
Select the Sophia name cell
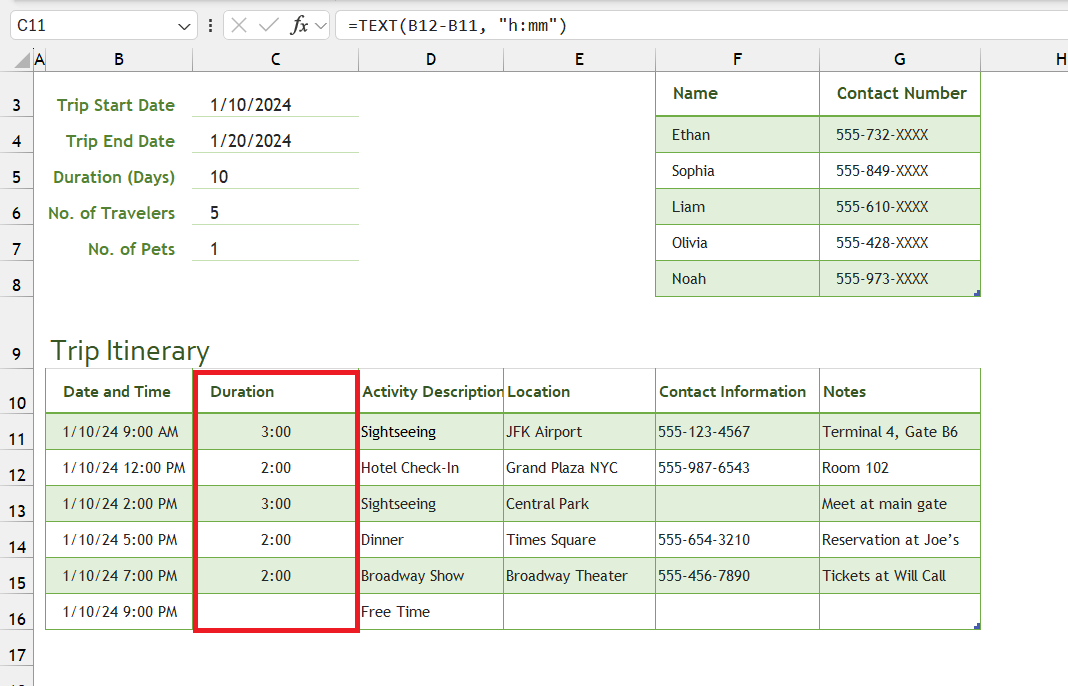[x=737, y=171]
